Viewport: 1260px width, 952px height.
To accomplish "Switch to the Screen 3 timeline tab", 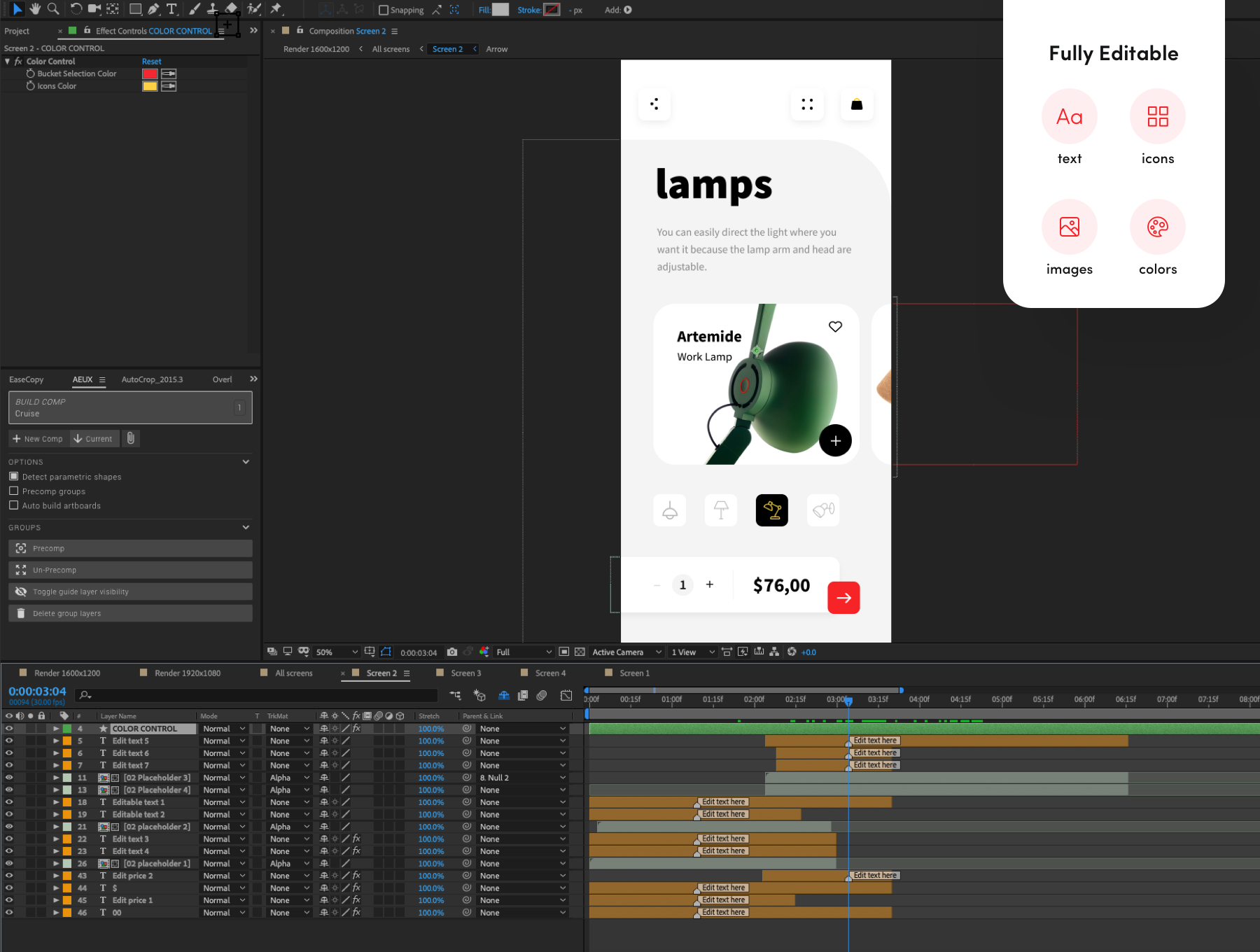I will point(465,673).
